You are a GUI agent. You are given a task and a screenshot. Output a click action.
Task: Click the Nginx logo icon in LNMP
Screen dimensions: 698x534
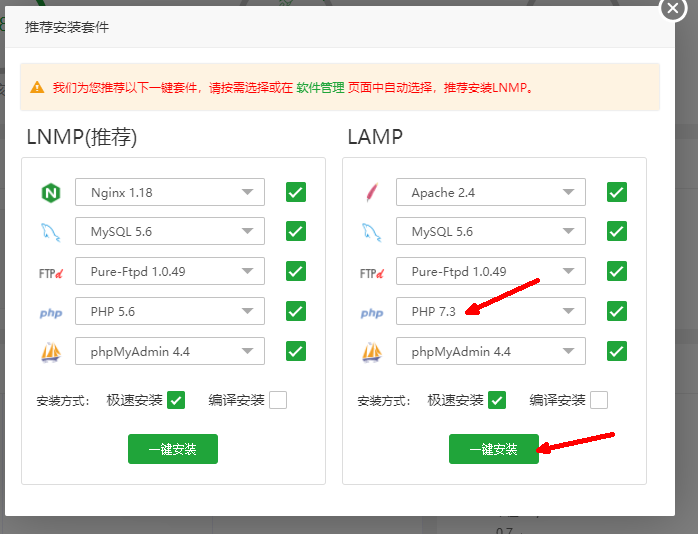pyautogui.click(x=51, y=192)
